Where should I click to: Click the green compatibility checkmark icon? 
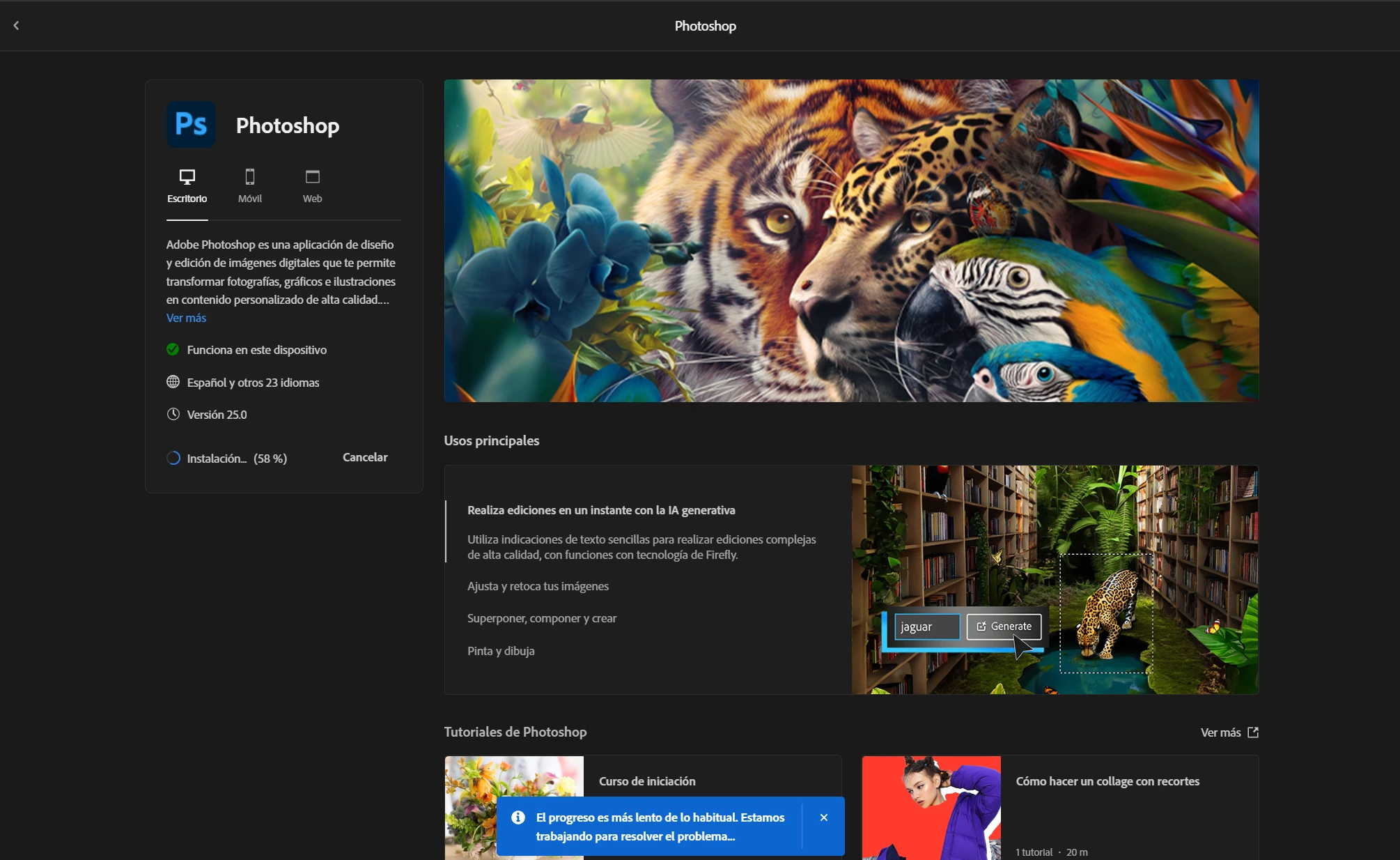click(173, 350)
